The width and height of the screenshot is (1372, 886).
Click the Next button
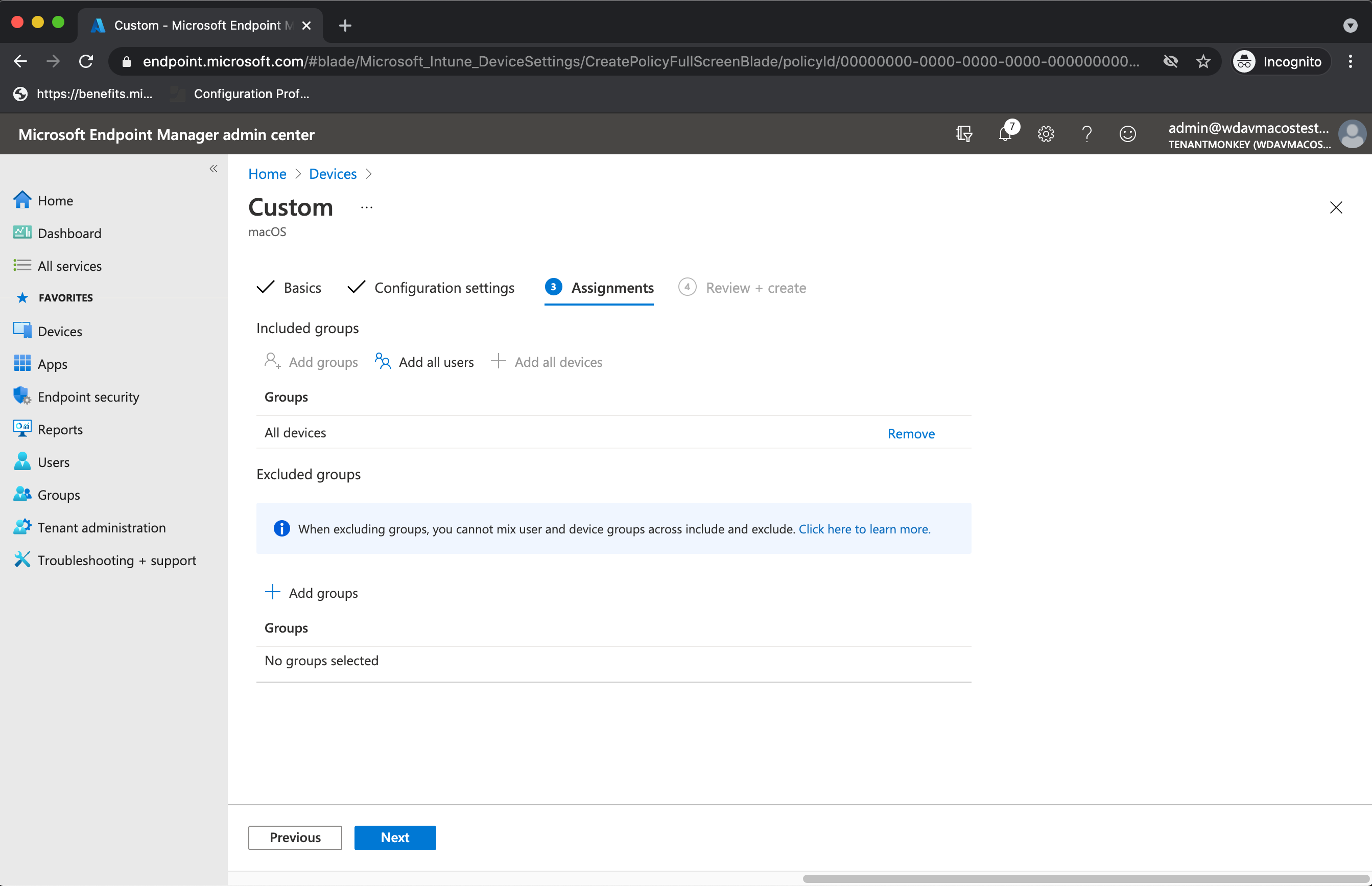[x=395, y=837]
